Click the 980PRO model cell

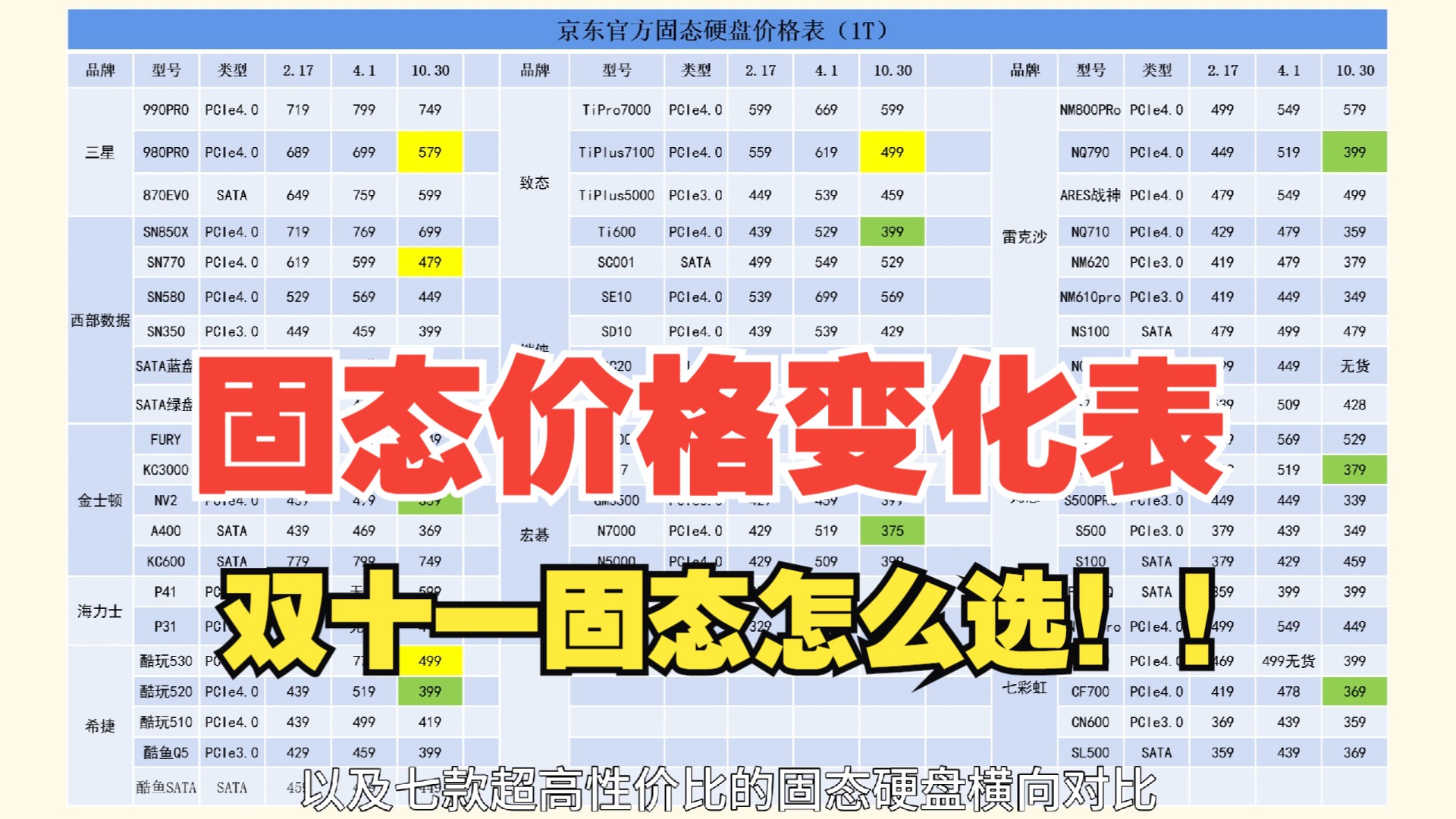[x=166, y=152]
